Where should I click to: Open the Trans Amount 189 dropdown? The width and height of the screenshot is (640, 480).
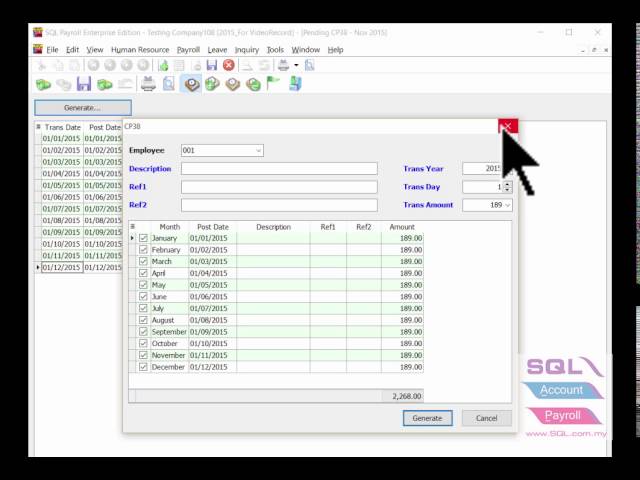pyautogui.click(x=507, y=205)
